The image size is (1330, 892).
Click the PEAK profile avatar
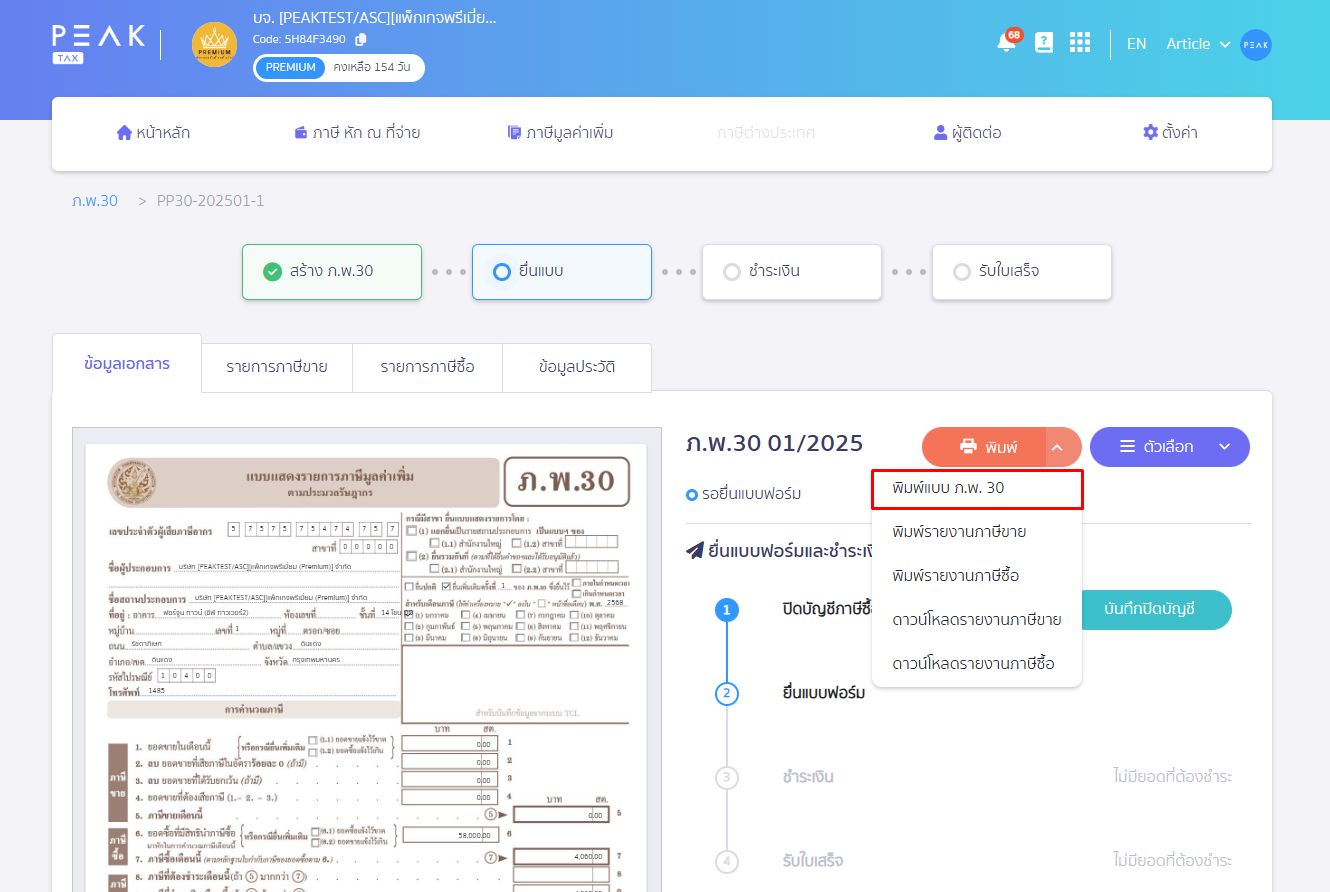(1256, 44)
